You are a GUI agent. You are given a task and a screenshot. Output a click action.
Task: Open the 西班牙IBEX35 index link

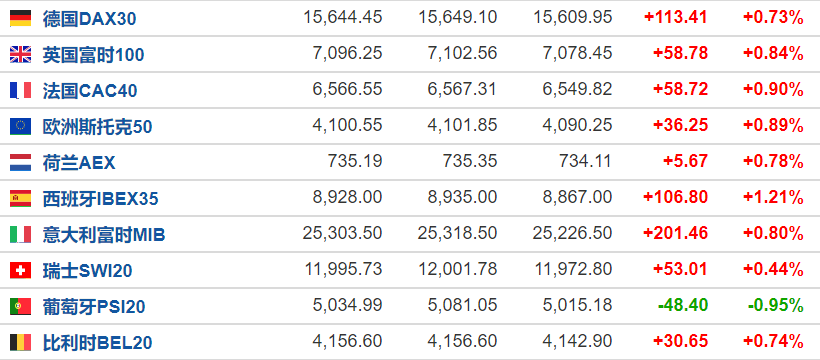100,199
